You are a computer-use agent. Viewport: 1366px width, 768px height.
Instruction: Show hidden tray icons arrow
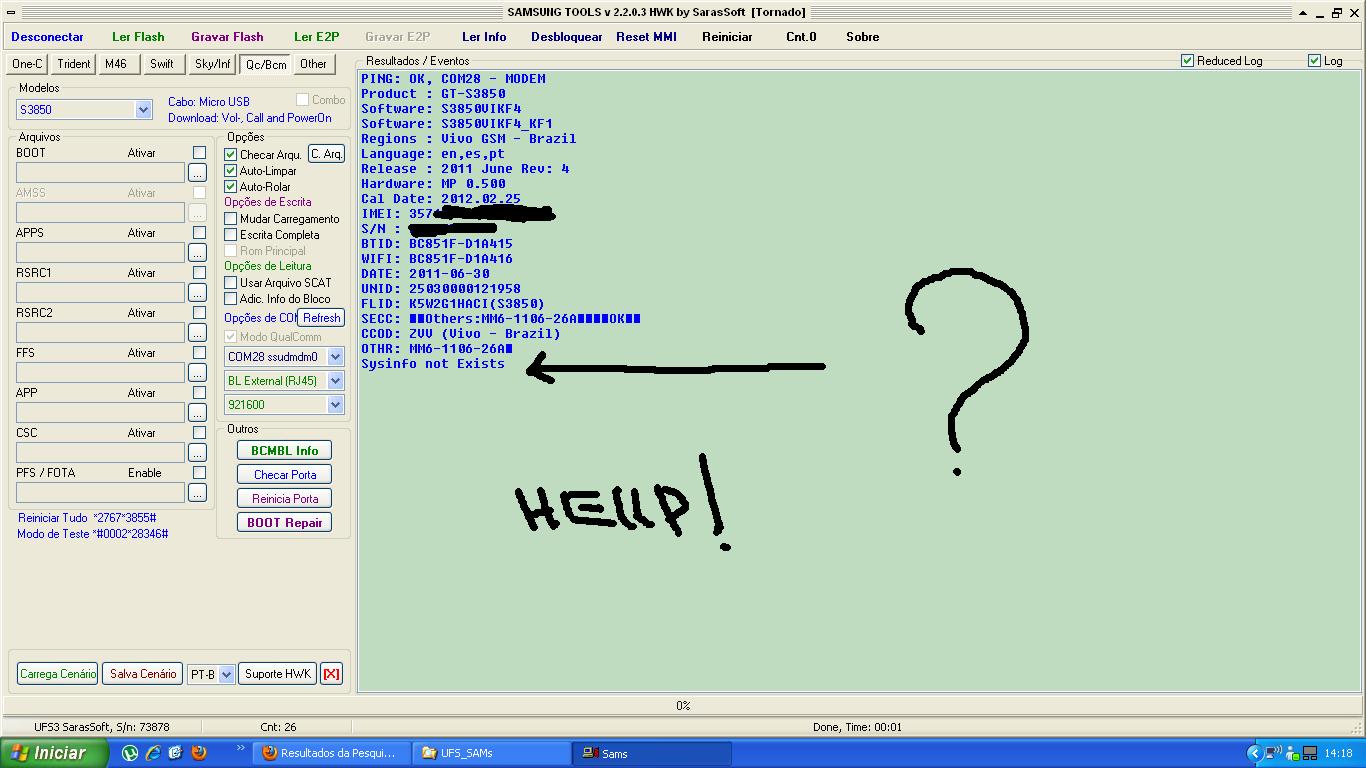point(1254,753)
